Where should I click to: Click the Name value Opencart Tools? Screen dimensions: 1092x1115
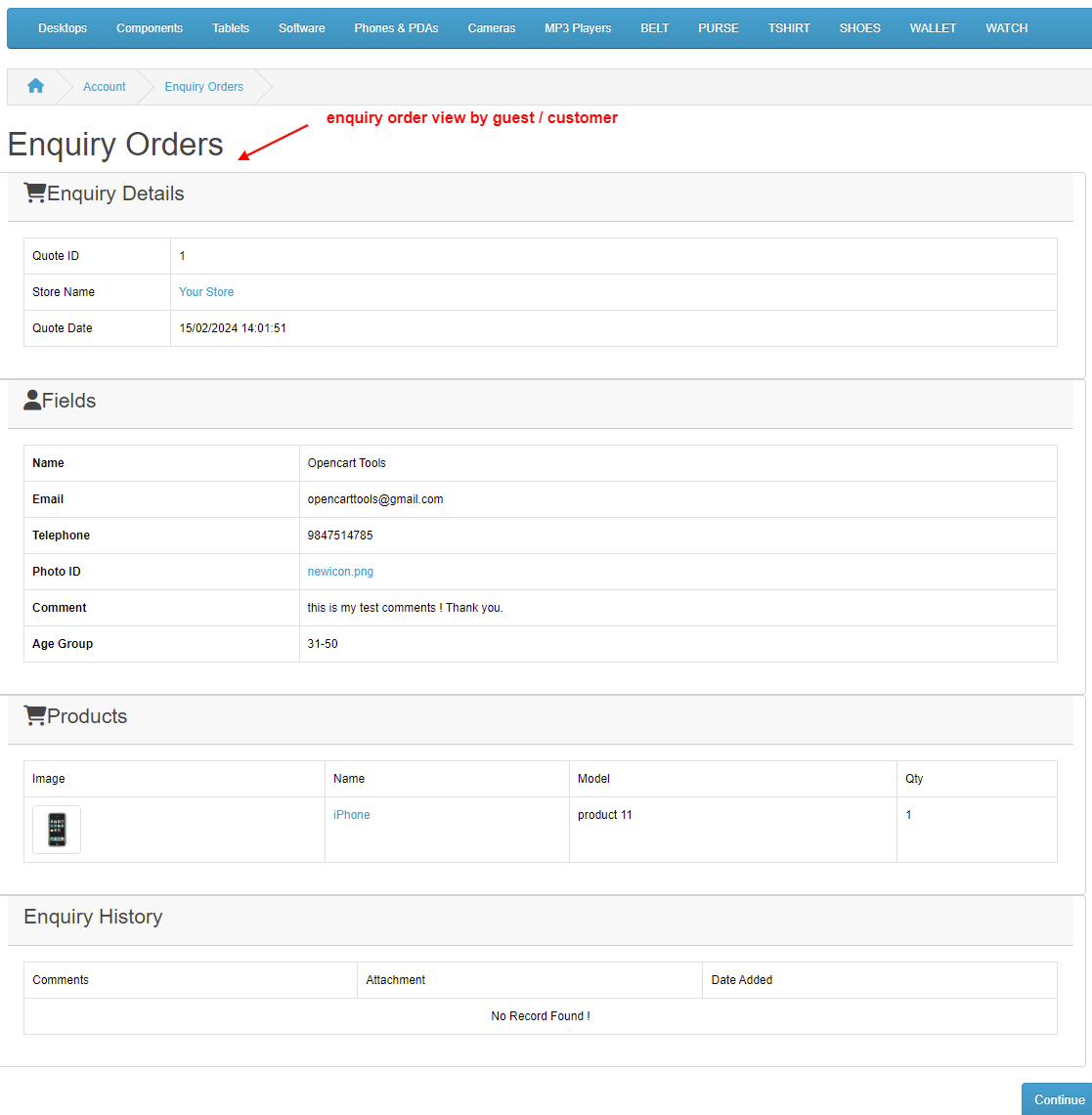[x=346, y=463]
